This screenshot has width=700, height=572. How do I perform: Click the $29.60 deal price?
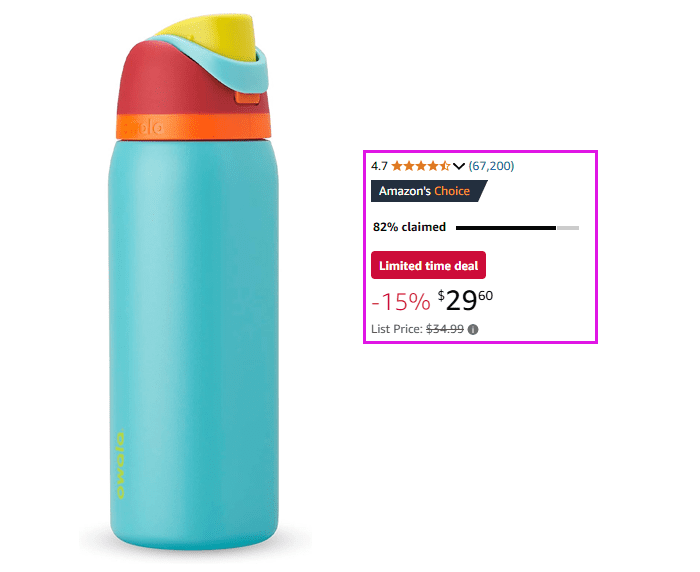point(465,301)
